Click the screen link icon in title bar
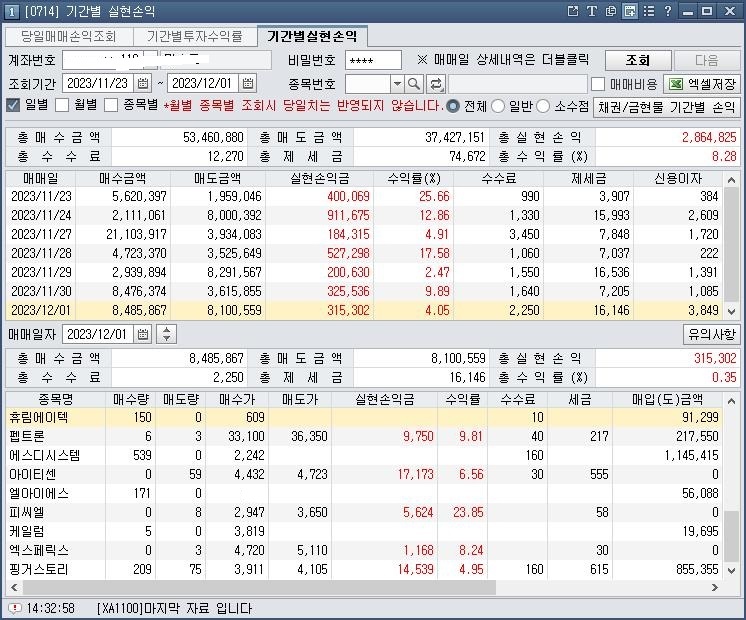The height and width of the screenshot is (620, 746). coord(629,11)
